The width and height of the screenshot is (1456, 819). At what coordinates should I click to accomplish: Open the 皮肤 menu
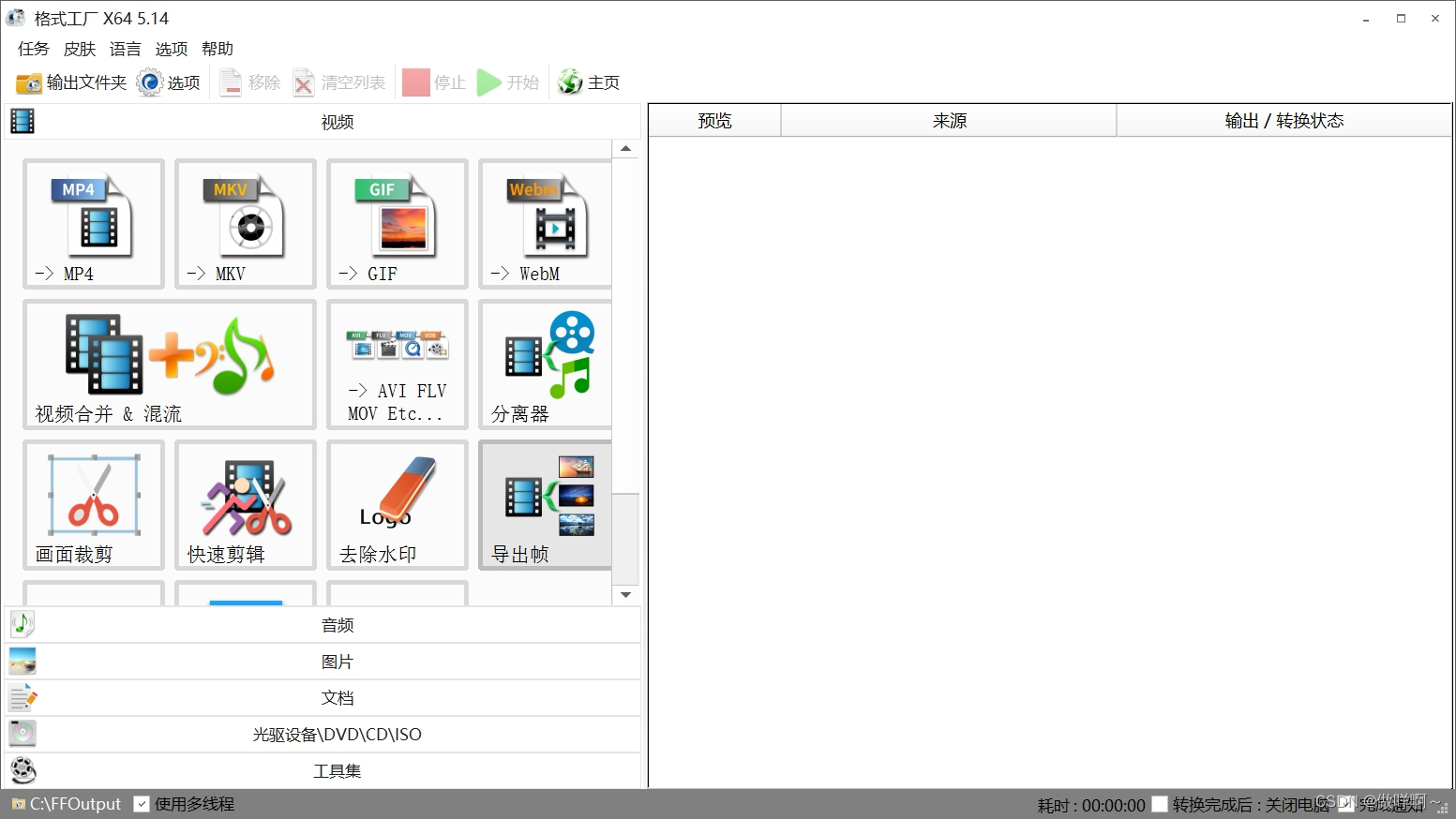[80, 49]
